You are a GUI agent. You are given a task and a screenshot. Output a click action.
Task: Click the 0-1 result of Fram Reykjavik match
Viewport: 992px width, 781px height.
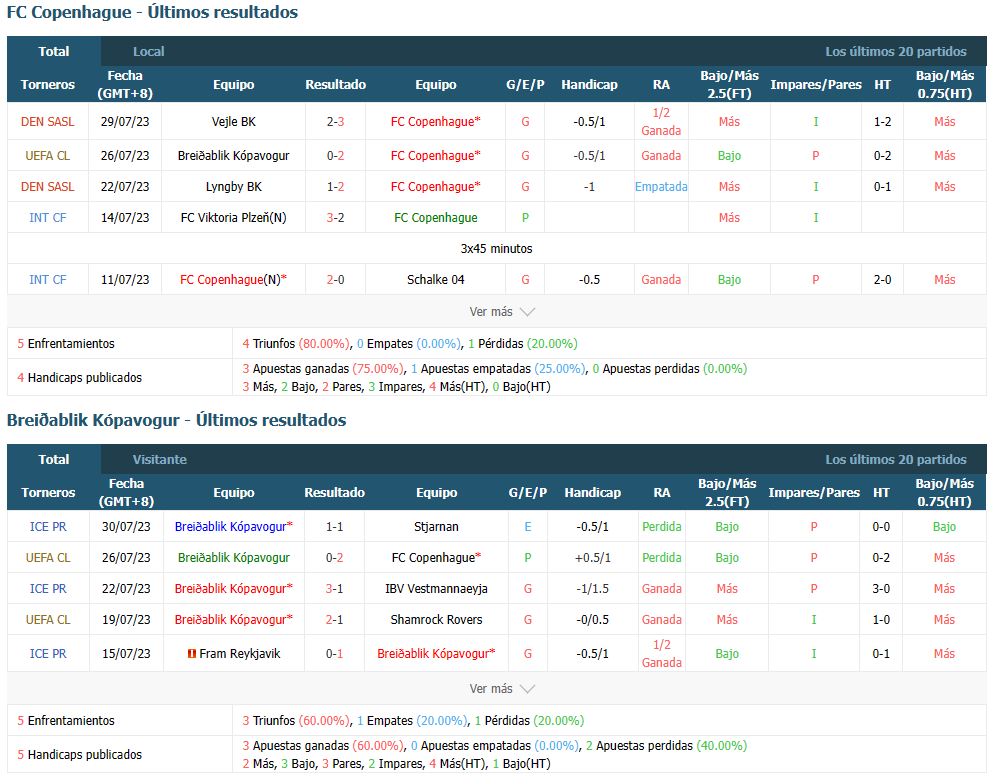(334, 653)
